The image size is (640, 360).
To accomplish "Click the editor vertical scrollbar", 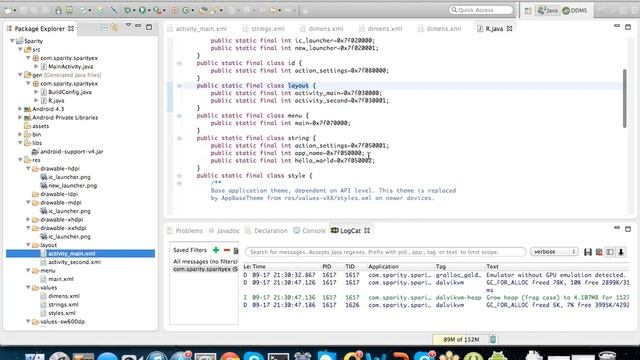I will (624, 98).
